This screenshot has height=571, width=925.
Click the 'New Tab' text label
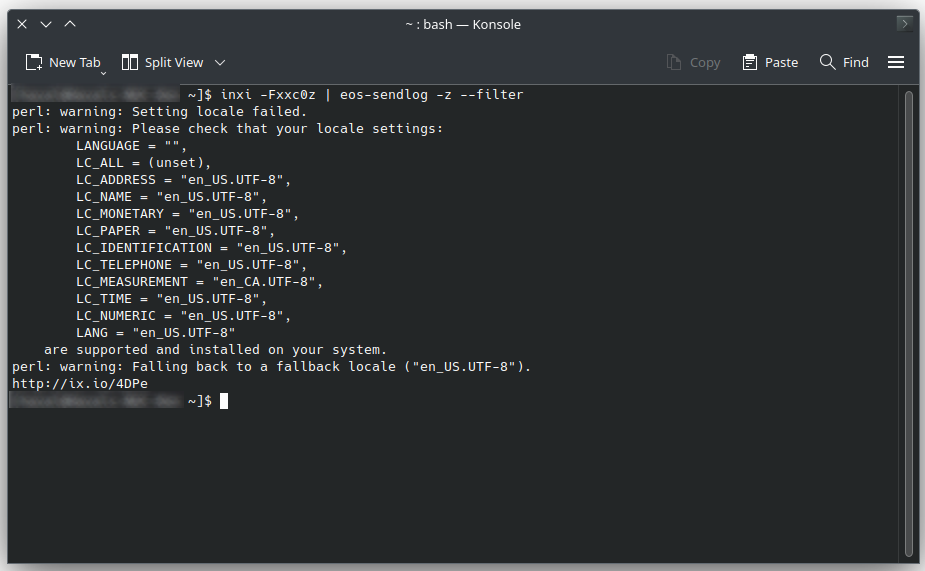pyautogui.click(x=75, y=63)
